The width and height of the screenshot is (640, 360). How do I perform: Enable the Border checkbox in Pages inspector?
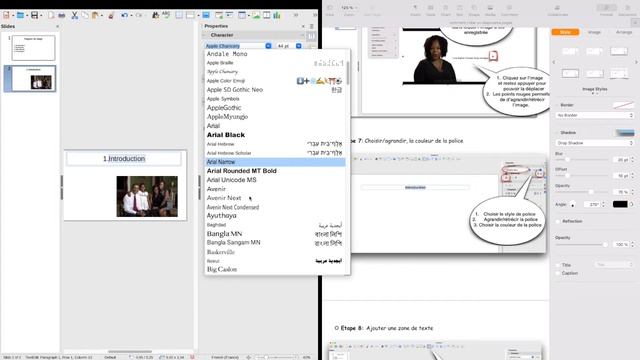click(x=558, y=105)
